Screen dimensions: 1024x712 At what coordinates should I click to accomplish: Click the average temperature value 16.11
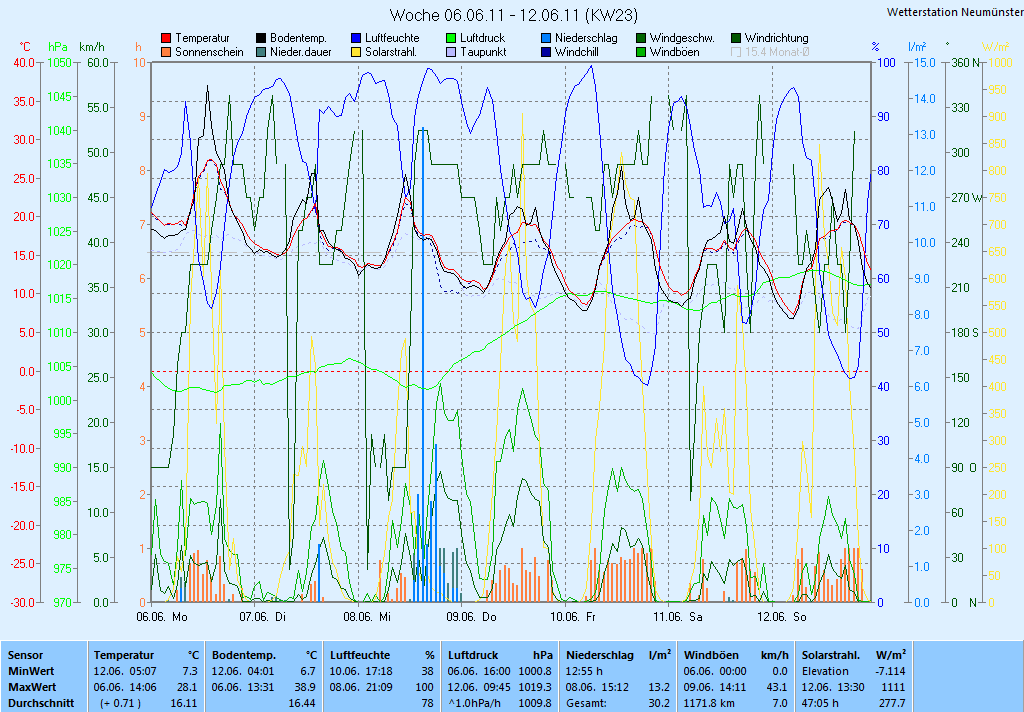pyautogui.click(x=184, y=704)
